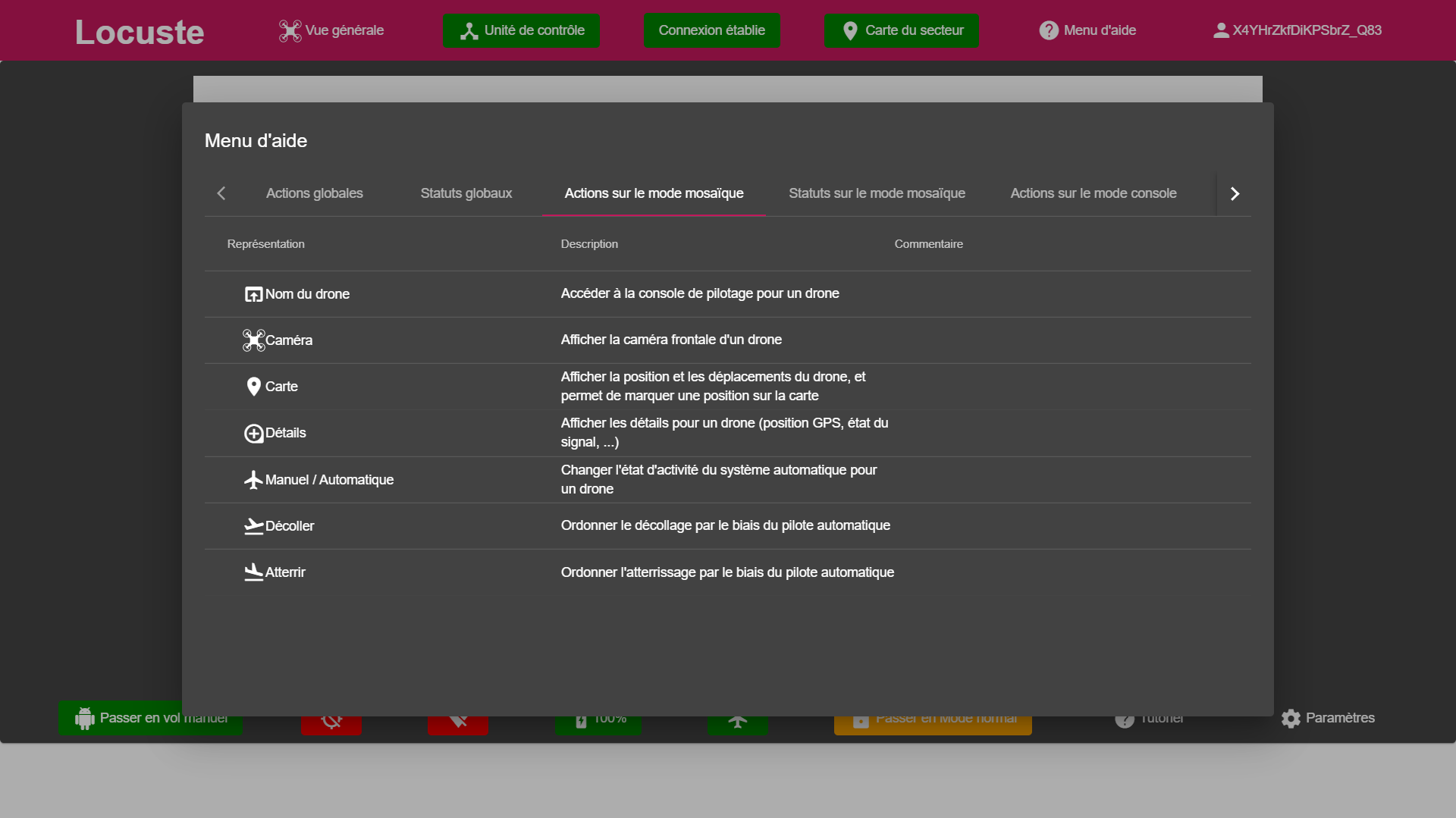Click the Commentaire column header
The image size is (1456, 818).
pos(928,244)
